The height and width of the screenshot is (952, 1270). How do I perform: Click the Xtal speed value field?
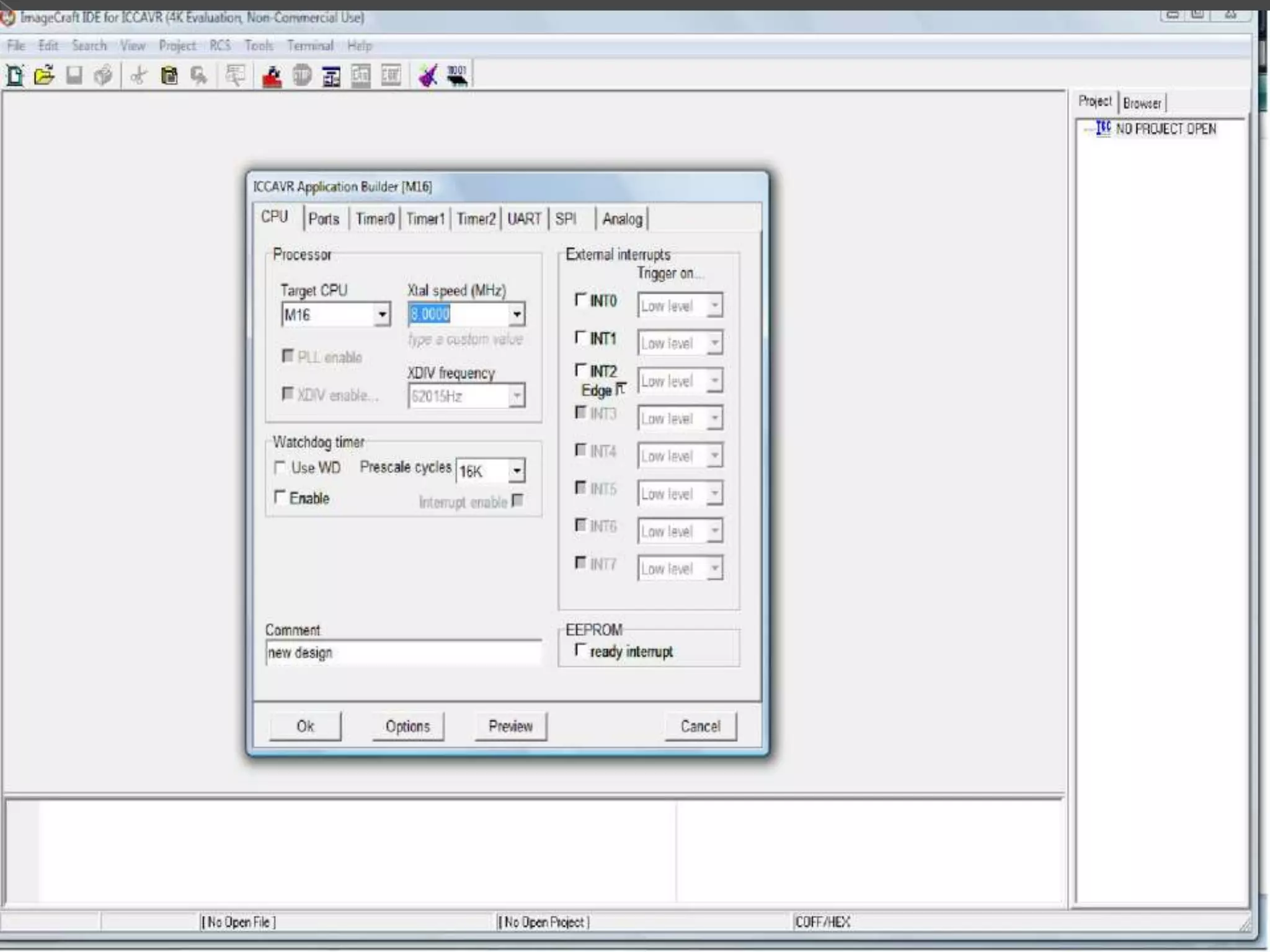pyautogui.click(x=459, y=314)
